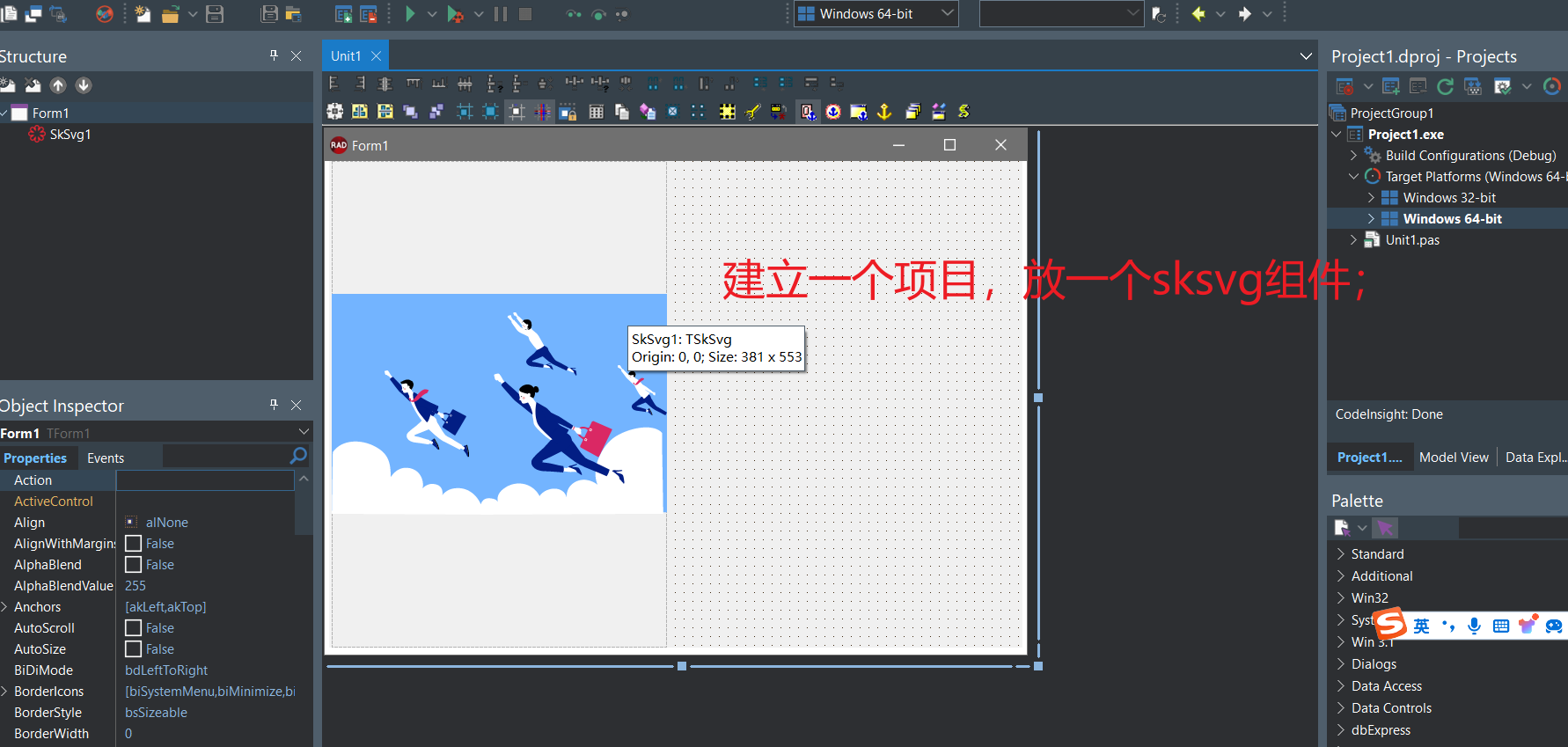The height and width of the screenshot is (747, 1568).
Task: Click the New Items icon with sun burst
Action: 143,14
